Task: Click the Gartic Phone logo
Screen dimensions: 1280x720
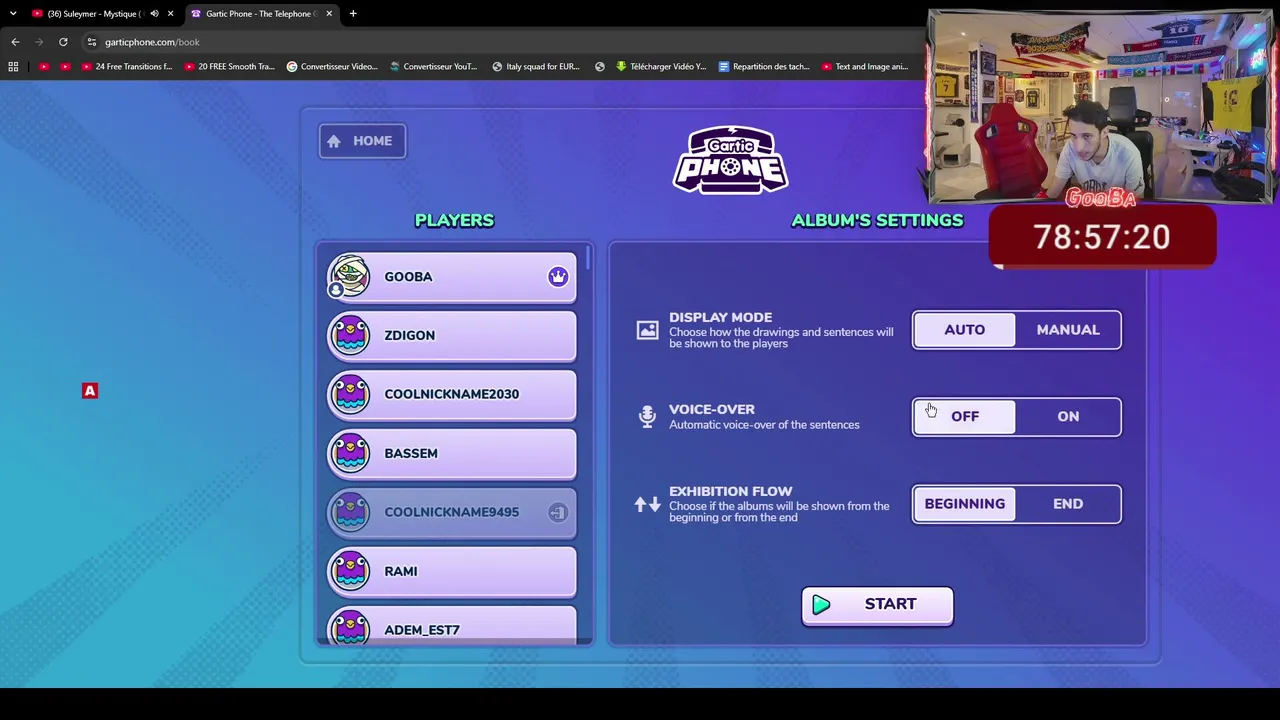Action: coord(730,159)
